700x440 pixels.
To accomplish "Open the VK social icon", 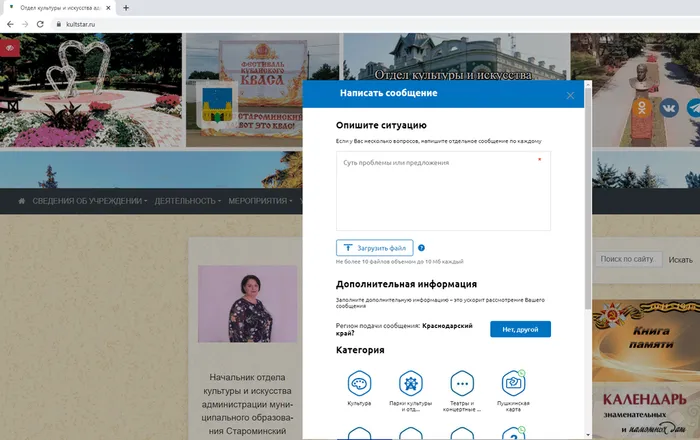I will (669, 108).
